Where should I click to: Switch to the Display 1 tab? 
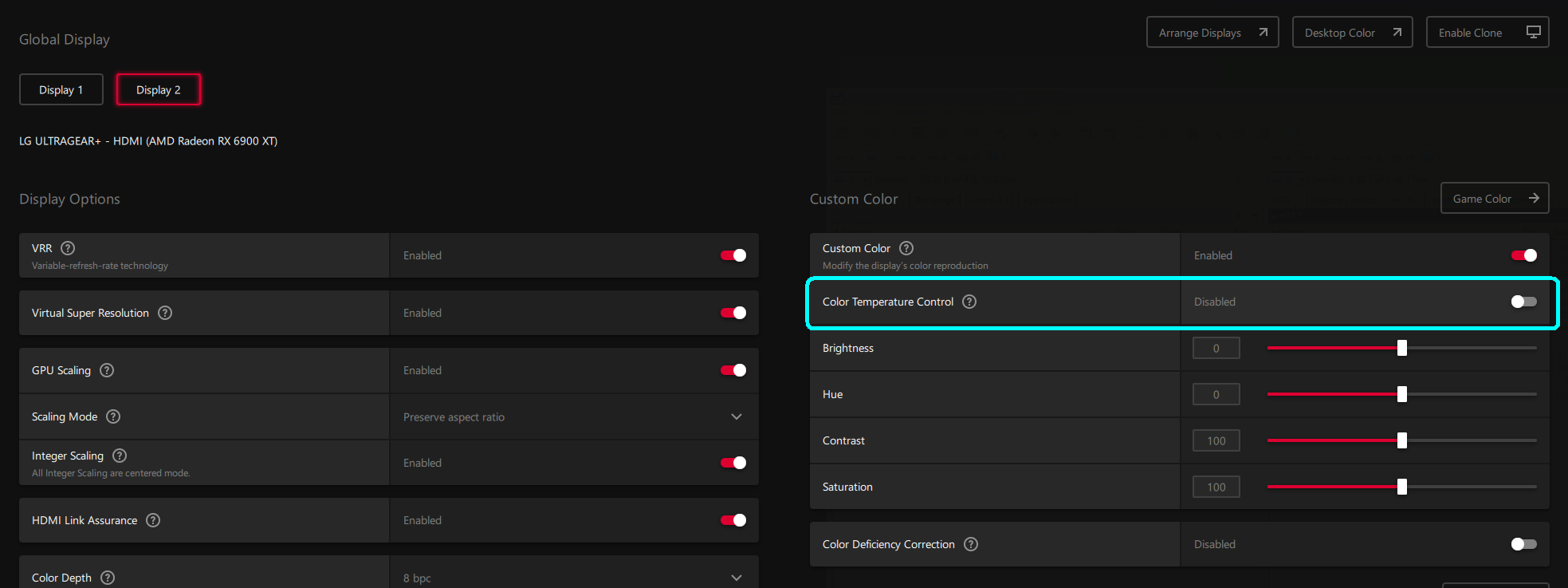click(61, 90)
